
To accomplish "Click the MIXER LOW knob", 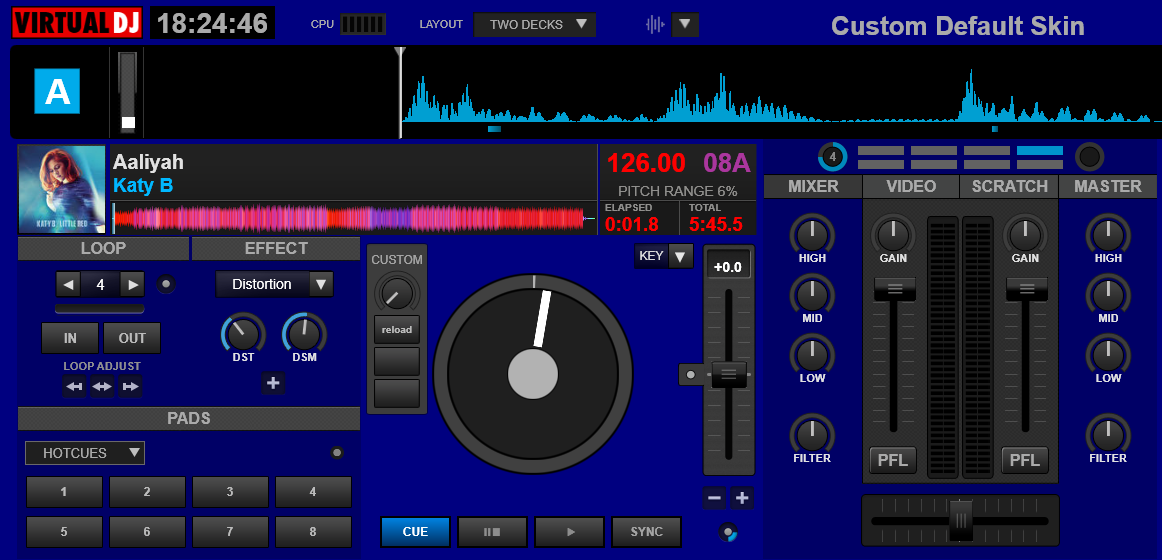I will tap(812, 354).
